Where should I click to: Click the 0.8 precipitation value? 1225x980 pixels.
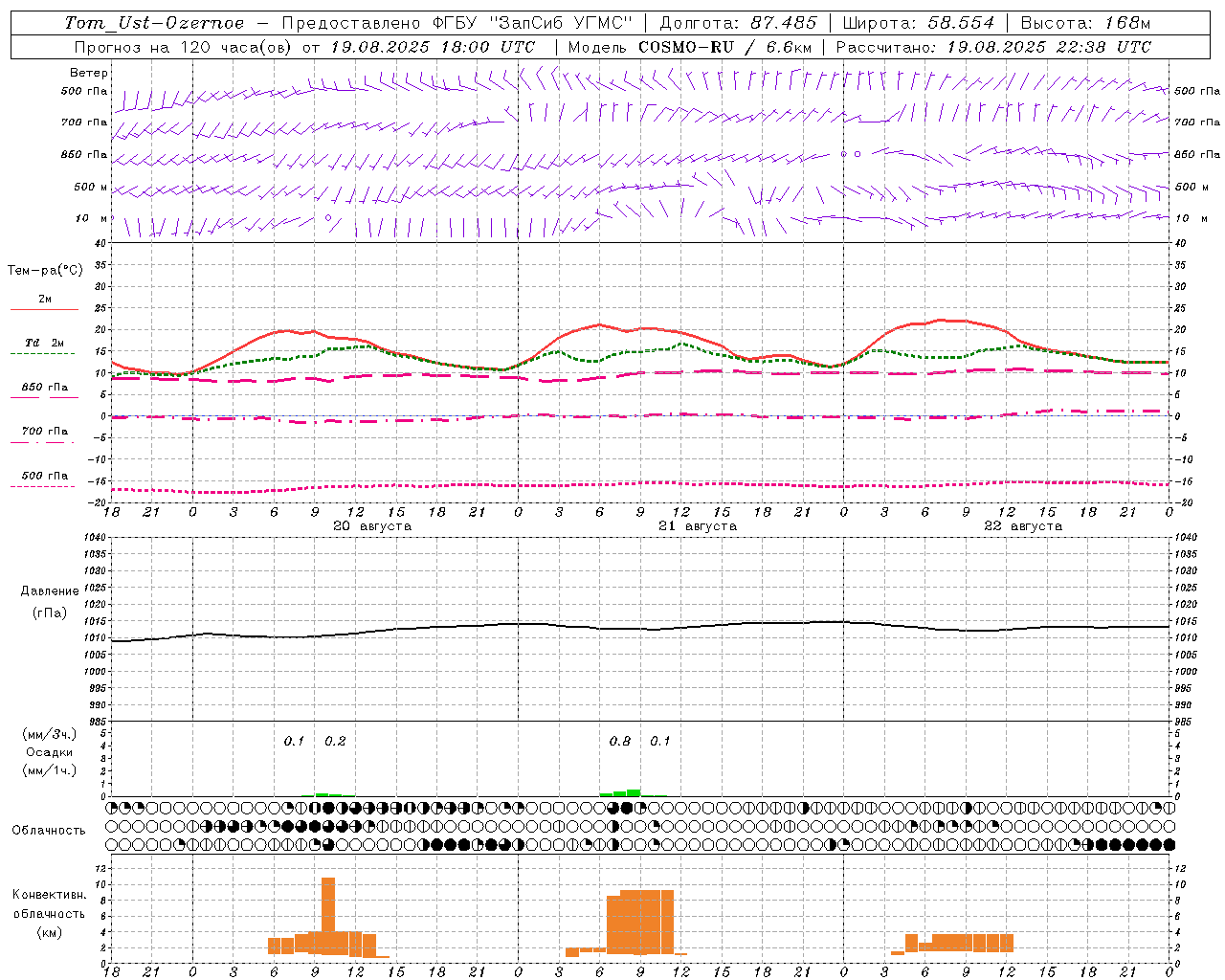tap(620, 742)
